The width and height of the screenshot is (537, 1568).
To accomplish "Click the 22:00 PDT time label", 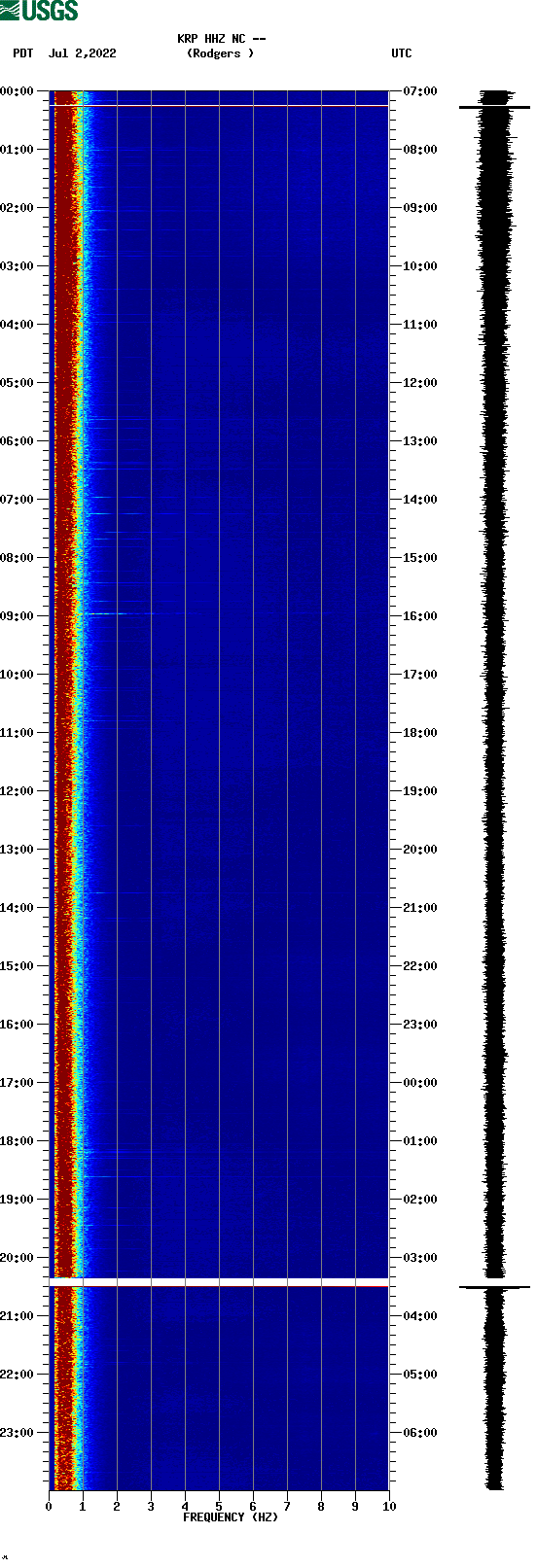I will tap(18, 1375).
